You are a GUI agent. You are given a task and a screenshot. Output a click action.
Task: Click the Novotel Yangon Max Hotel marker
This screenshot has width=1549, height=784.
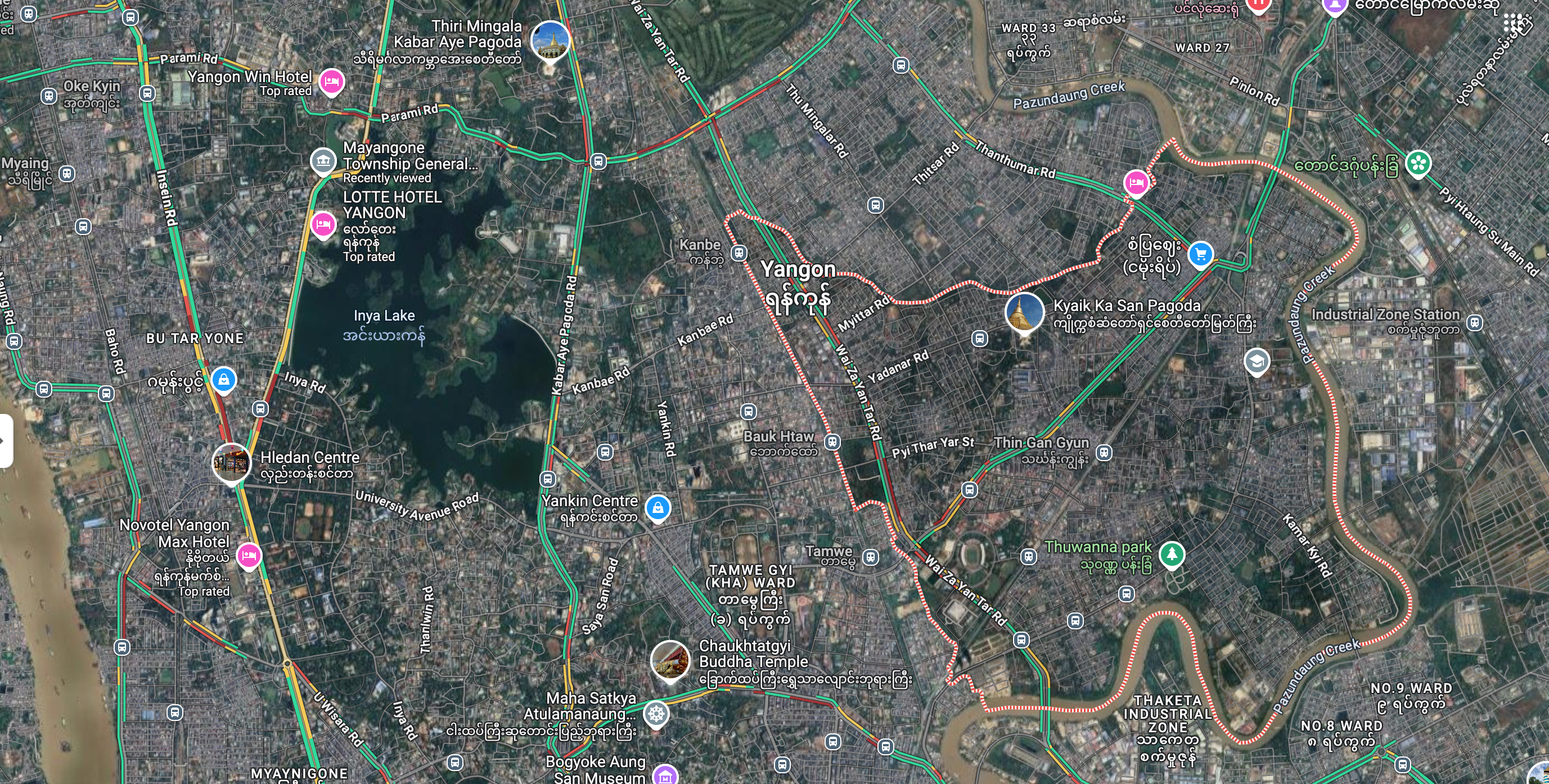click(x=249, y=556)
